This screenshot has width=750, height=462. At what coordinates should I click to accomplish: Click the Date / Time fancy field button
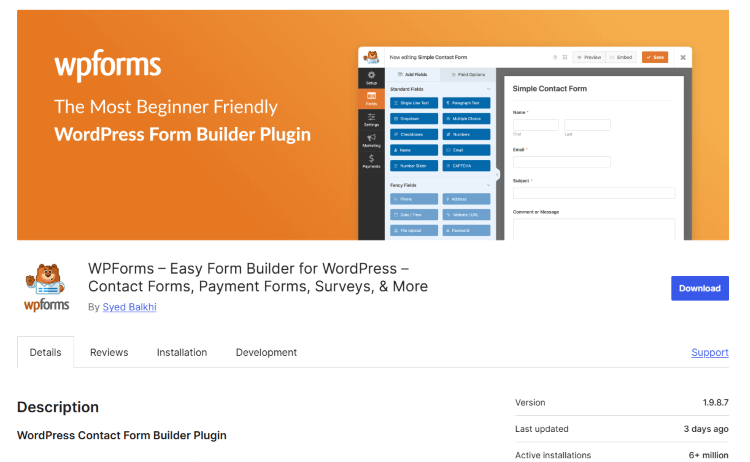click(414, 215)
